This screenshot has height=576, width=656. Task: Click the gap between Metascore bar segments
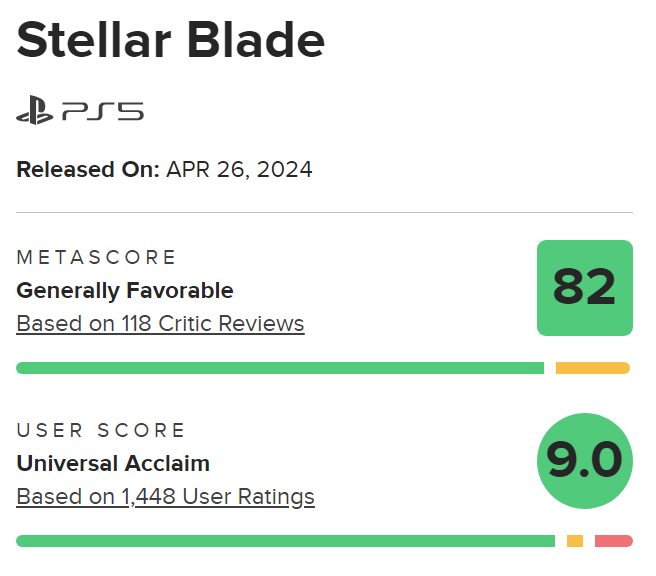[550, 368]
